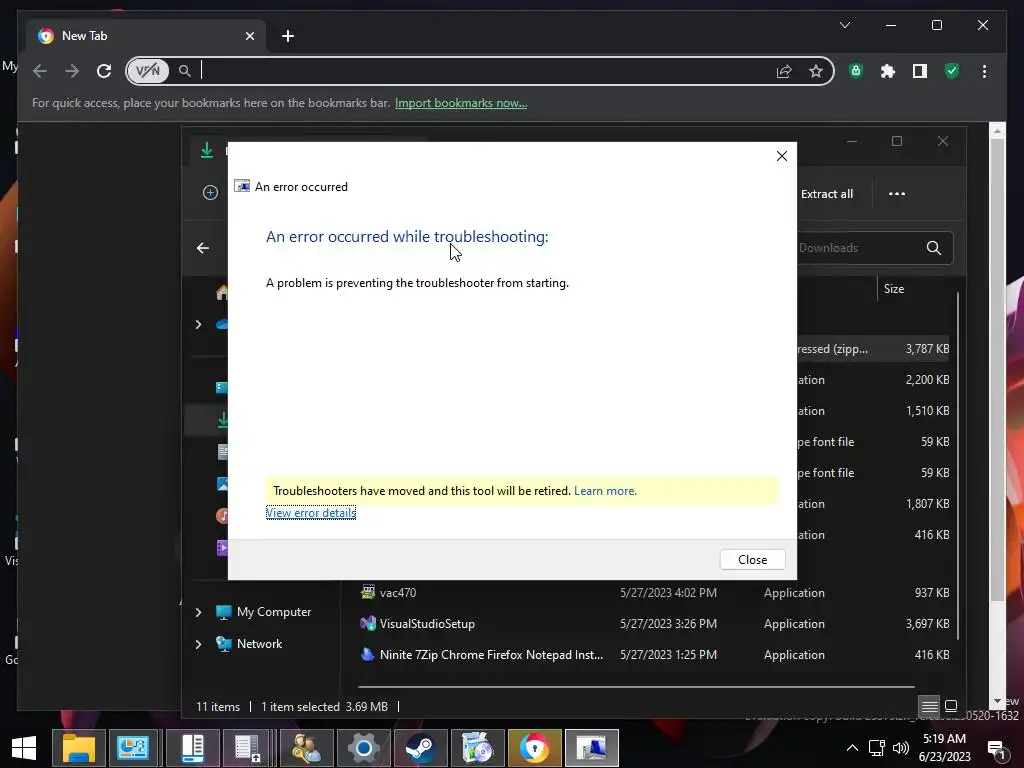Viewport: 1024px width, 768px height.
Task: Select the VisualStudioSetup file
Action: (x=427, y=624)
